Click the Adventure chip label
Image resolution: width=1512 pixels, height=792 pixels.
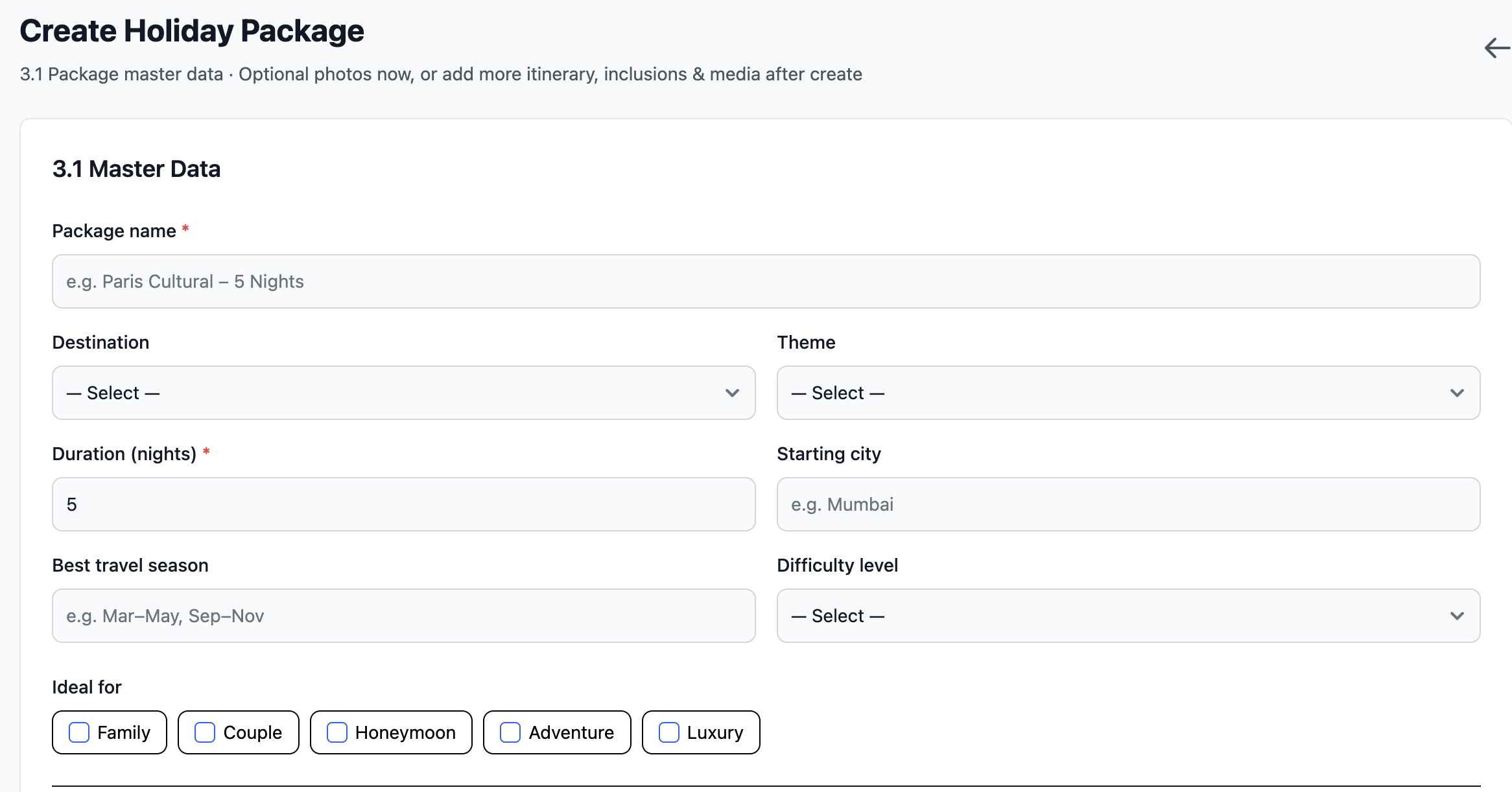(x=571, y=732)
